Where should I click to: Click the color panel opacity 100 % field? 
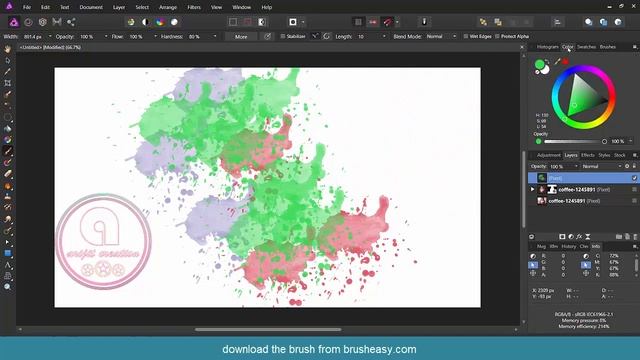tap(618, 141)
